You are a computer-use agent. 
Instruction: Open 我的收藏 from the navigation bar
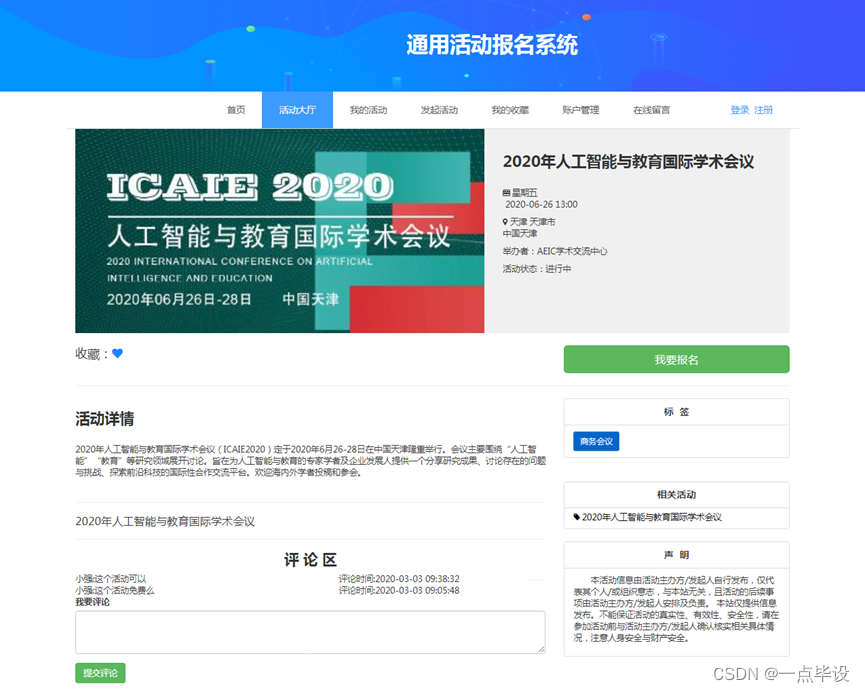tap(510, 110)
